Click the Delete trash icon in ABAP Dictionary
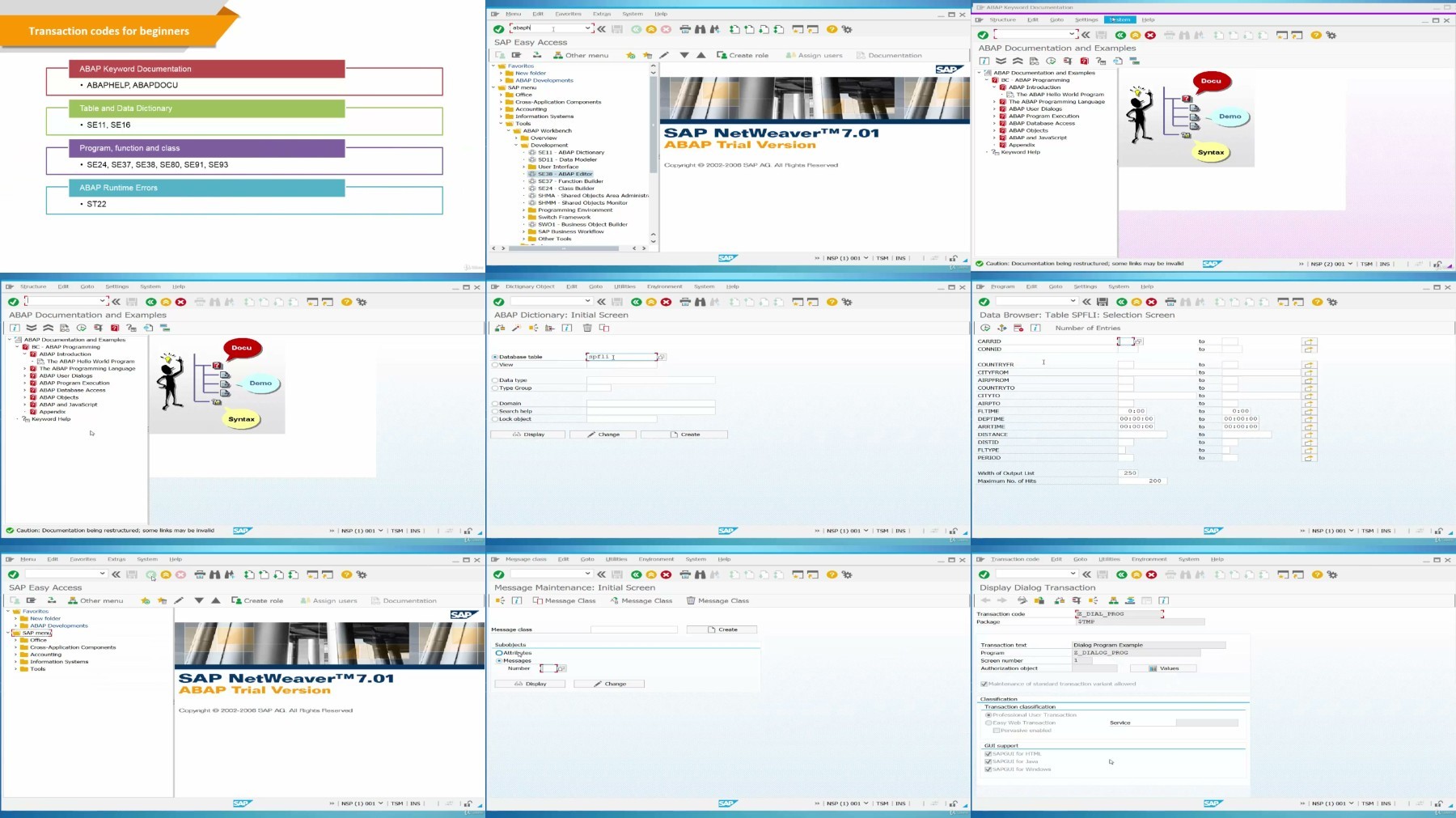 click(x=587, y=328)
